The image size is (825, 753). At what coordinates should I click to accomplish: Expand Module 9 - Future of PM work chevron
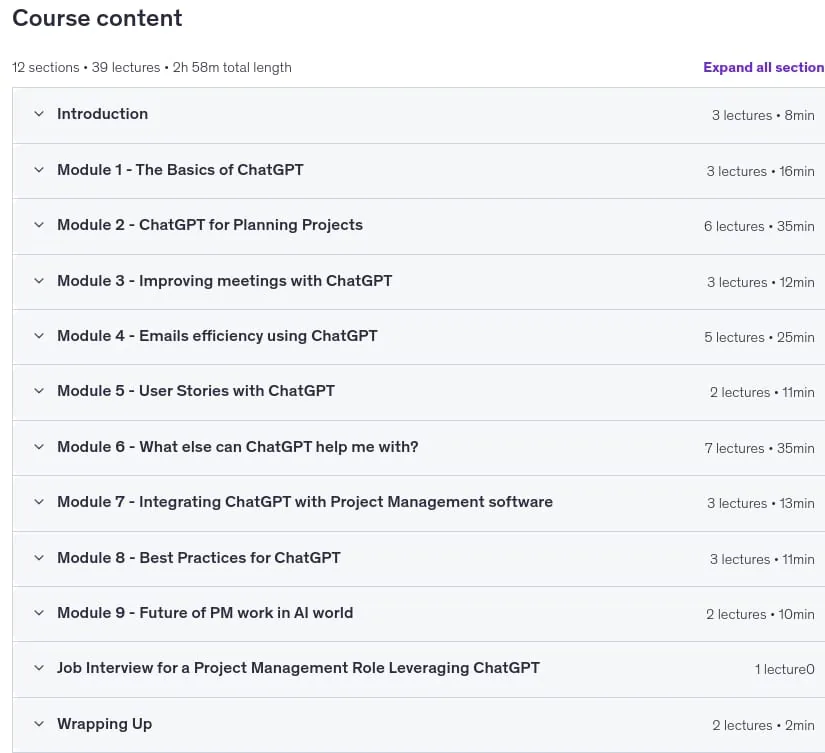click(39, 613)
